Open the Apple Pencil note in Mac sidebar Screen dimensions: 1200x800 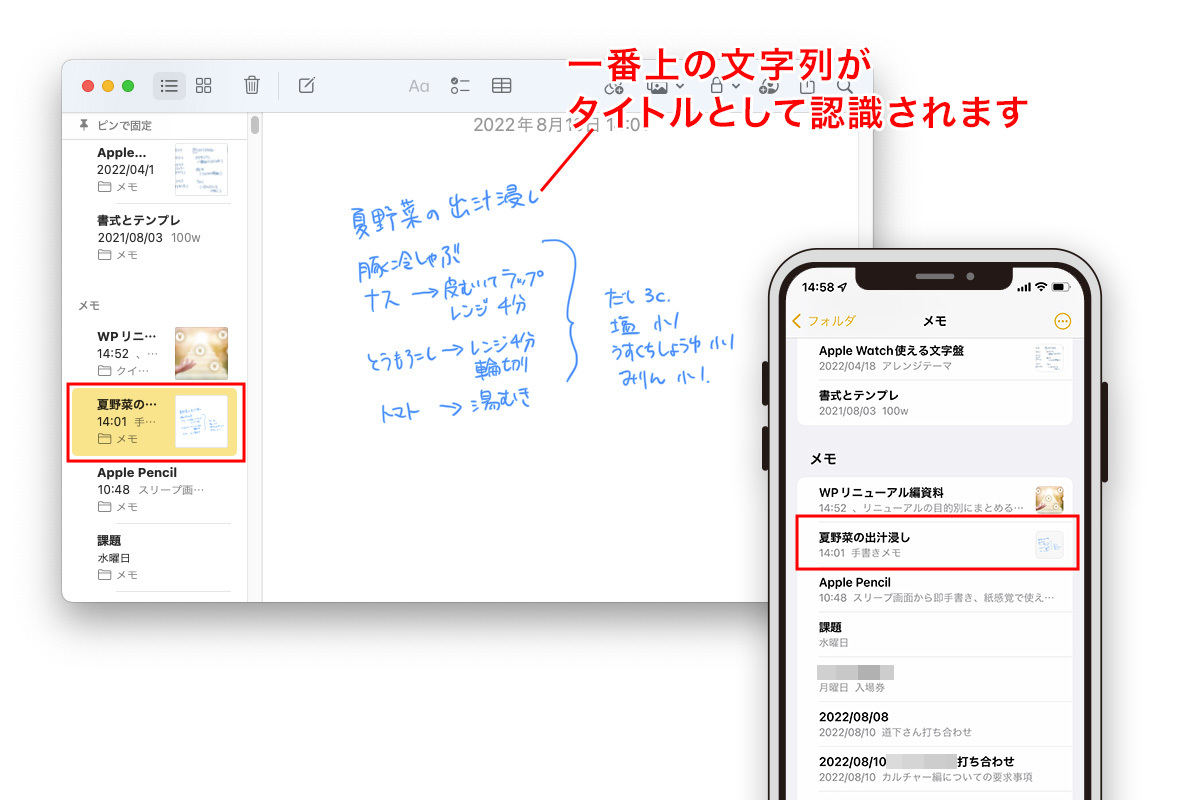(155, 490)
